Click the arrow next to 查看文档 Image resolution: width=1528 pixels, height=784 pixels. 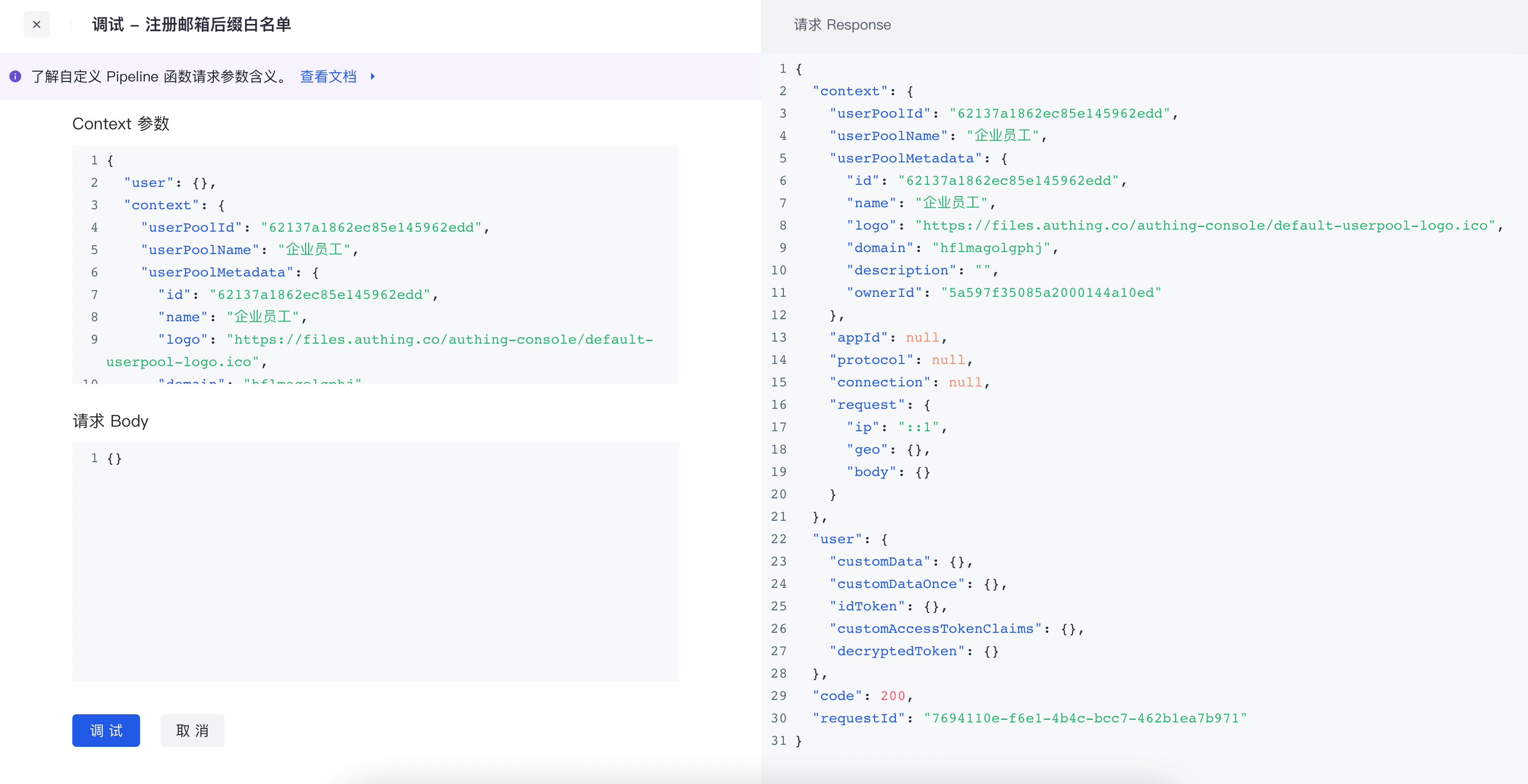point(372,76)
